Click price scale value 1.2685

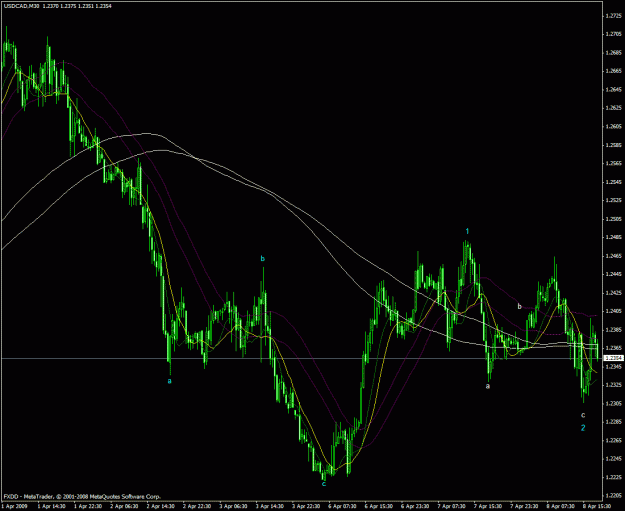pyautogui.click(x=611, y=53)
